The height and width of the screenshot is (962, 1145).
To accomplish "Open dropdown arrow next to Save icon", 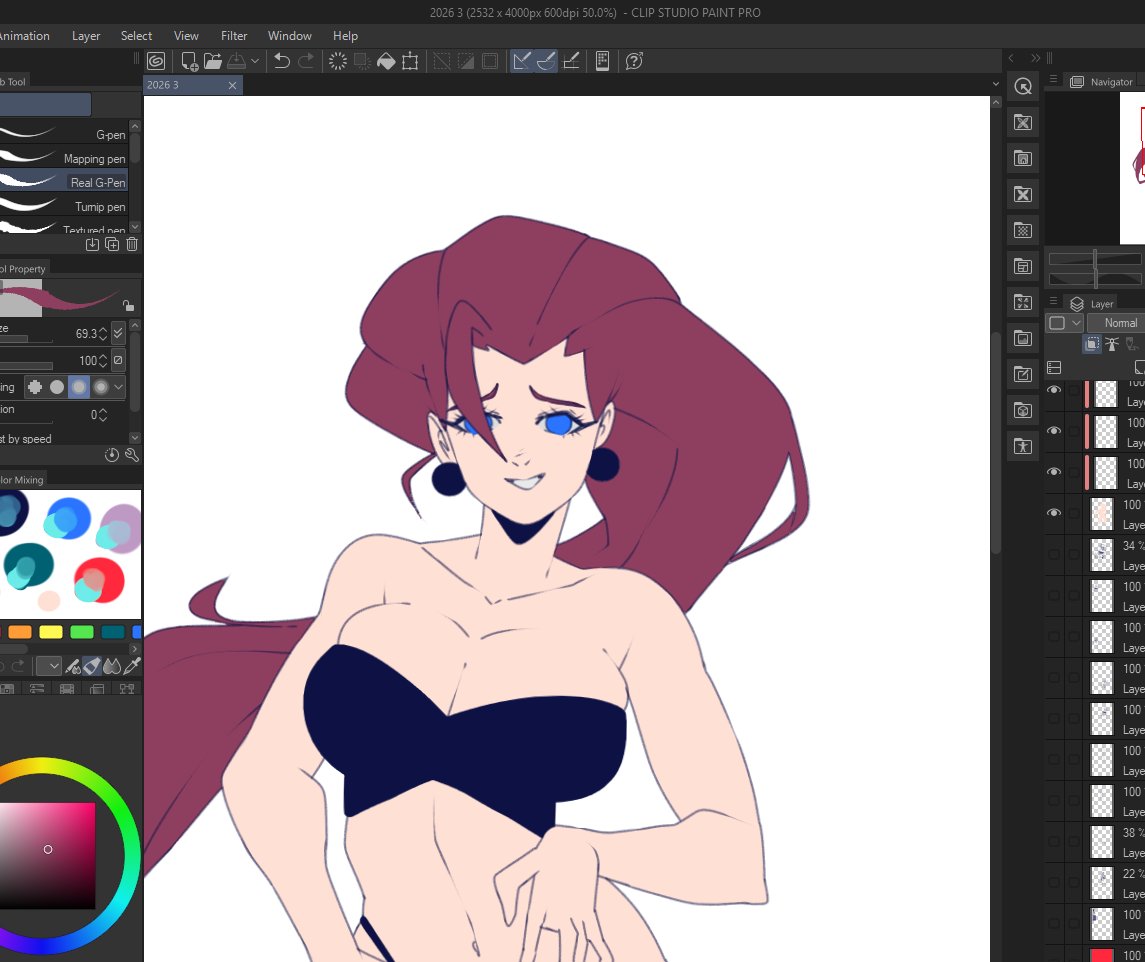I will (x=255, y=61).
